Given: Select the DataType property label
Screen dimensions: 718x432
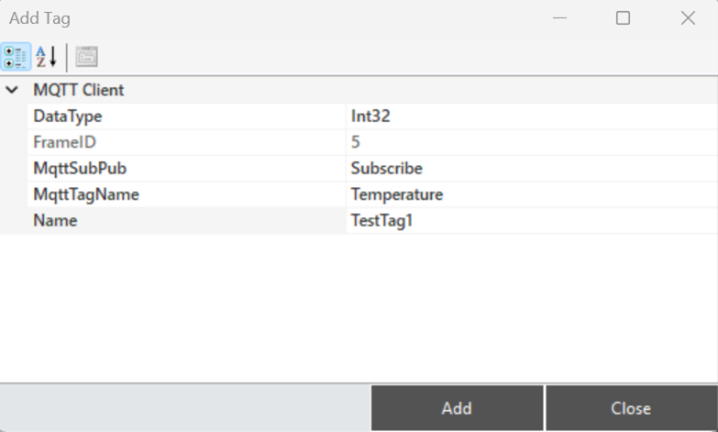Looking at the screenshot, I should [68, 116].
